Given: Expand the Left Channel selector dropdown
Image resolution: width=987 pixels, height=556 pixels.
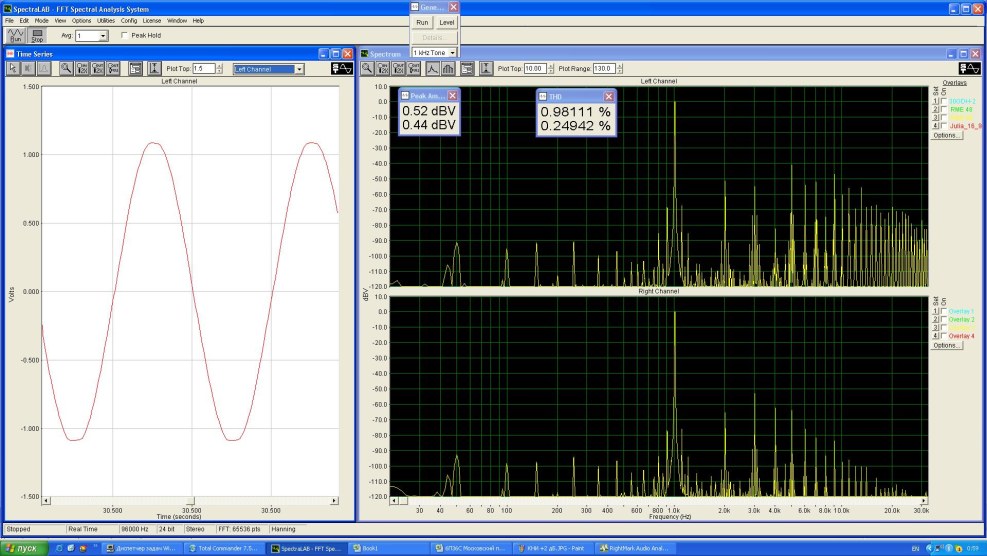Looking at the screenshot, I should pos(299,69).
